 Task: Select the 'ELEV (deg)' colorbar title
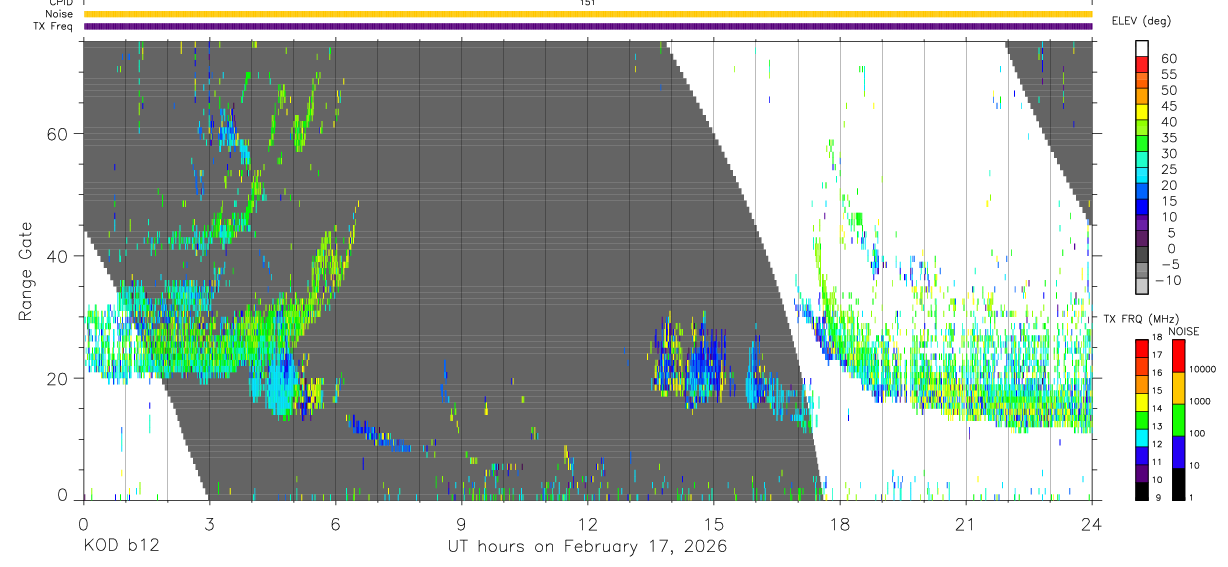[1142, 21]
